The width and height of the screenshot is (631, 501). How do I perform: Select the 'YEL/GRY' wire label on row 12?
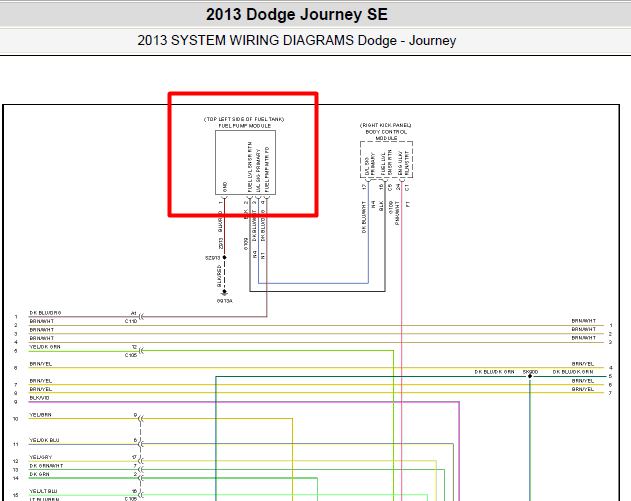click(41, 457)
